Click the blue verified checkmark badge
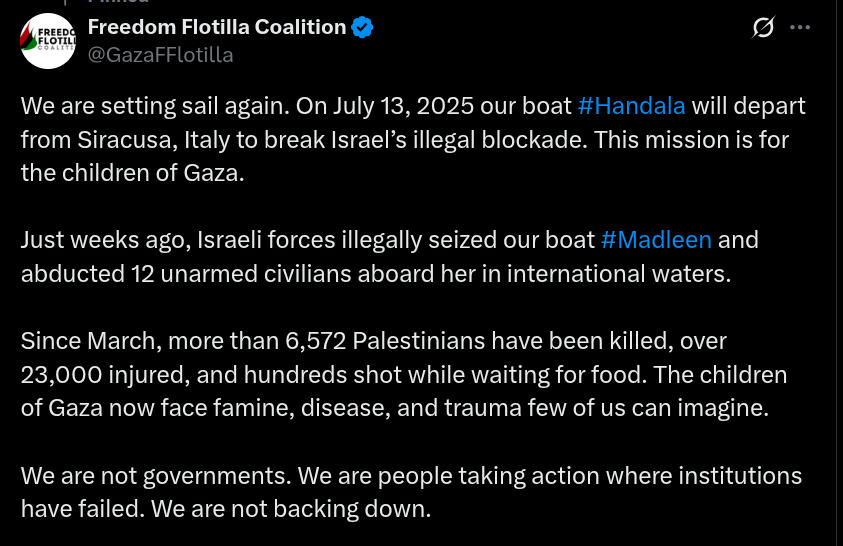 coord(362,28)
